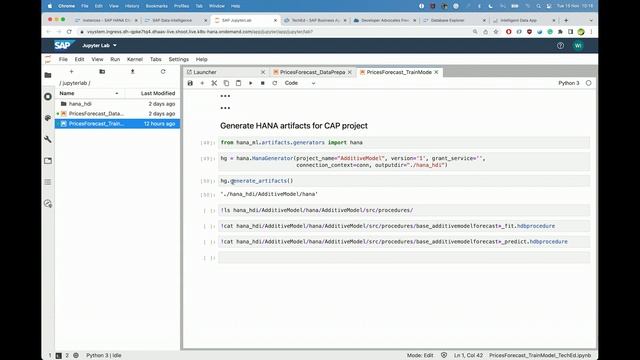640x360 pixels.
Task: Expand the Jupyter Lab application dropdown
Action: tap(99, 45)
